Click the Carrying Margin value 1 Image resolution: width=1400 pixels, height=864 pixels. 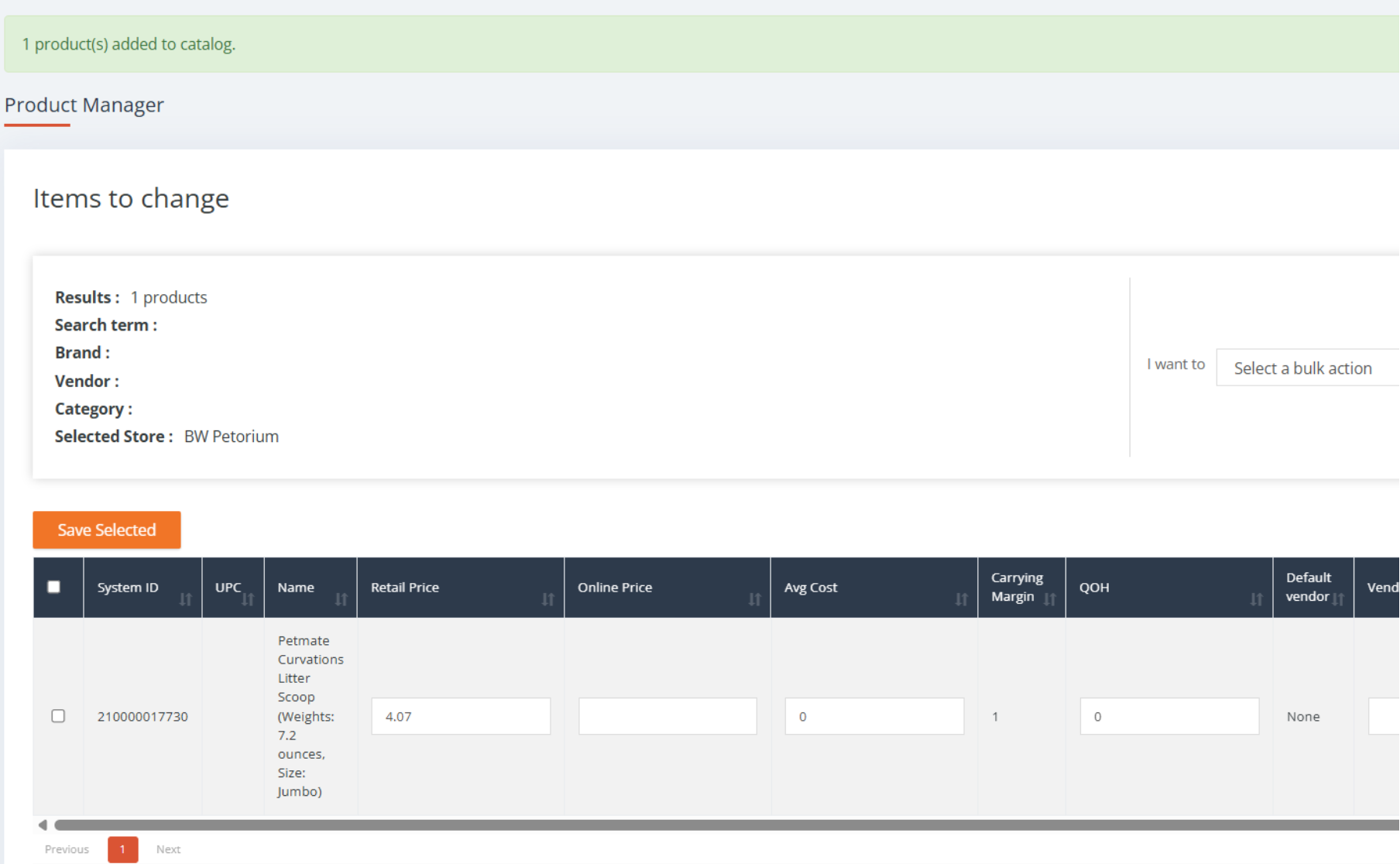(995, 717)
